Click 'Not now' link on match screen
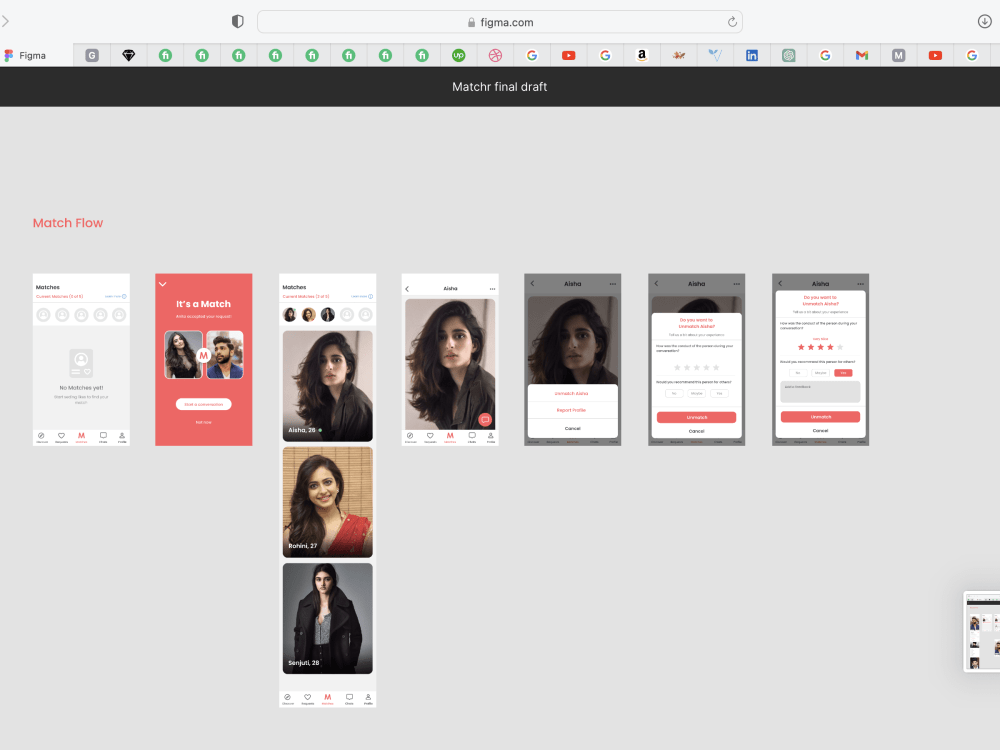 [x=203, y=422]
